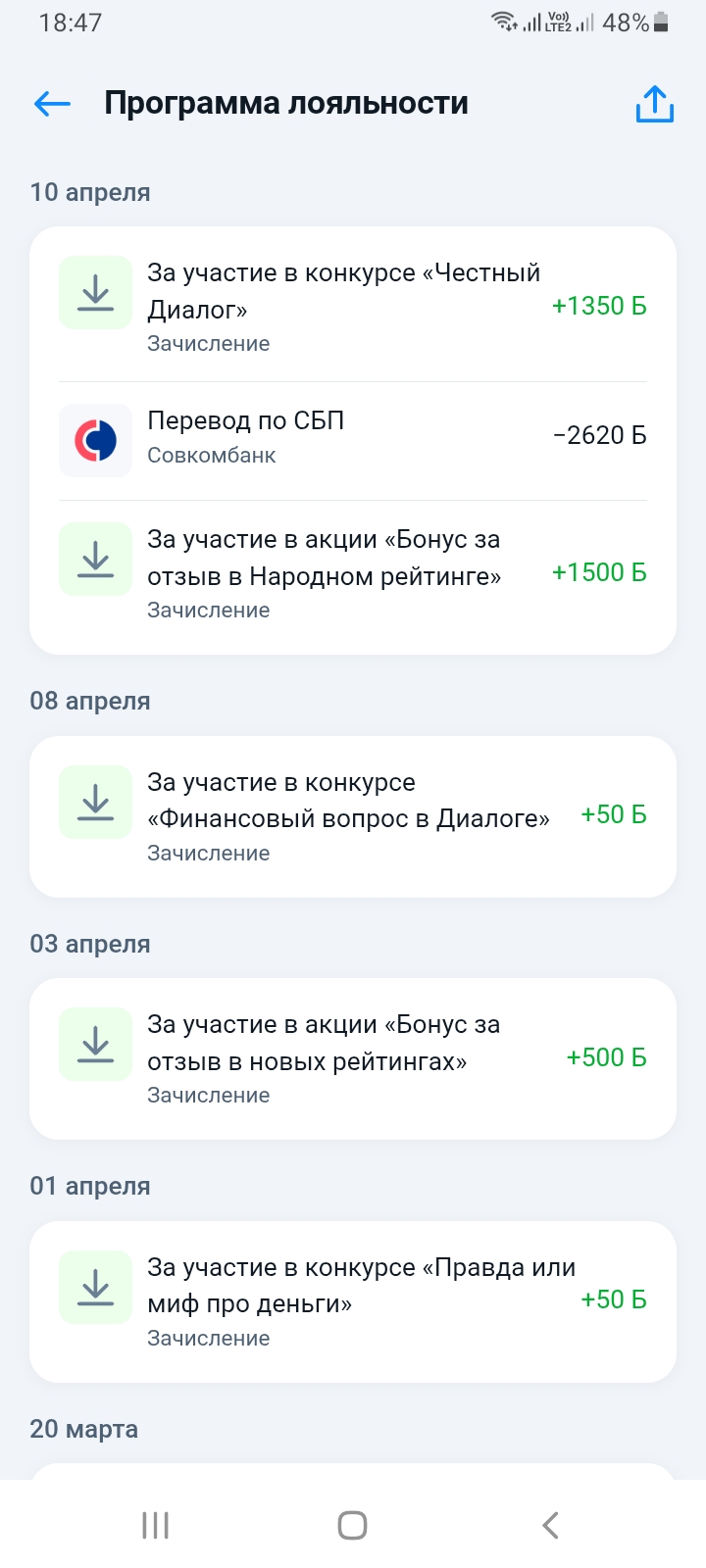Tap download icon beside «Финансовый вопрос в Диалоге»
This screenshot has height=1568, width=706.
pyautogui.click(x=95, y=802)
